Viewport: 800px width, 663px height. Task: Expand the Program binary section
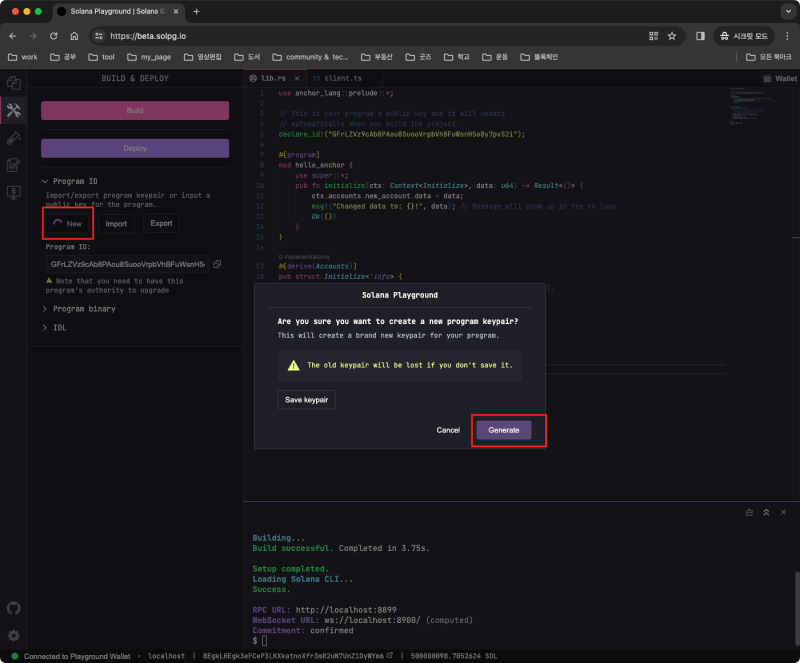(80, 309)
